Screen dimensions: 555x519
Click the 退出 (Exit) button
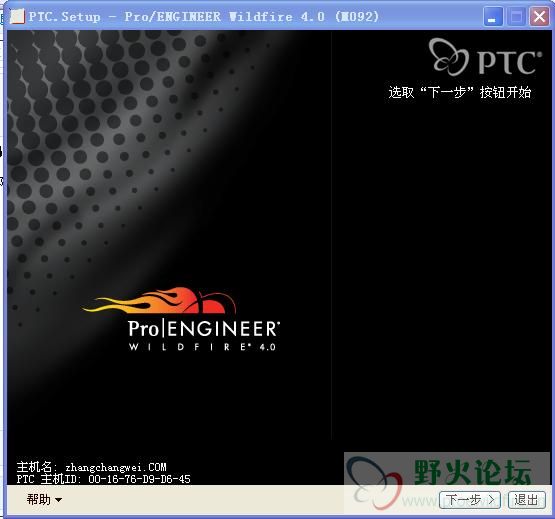tap(526, 500)
